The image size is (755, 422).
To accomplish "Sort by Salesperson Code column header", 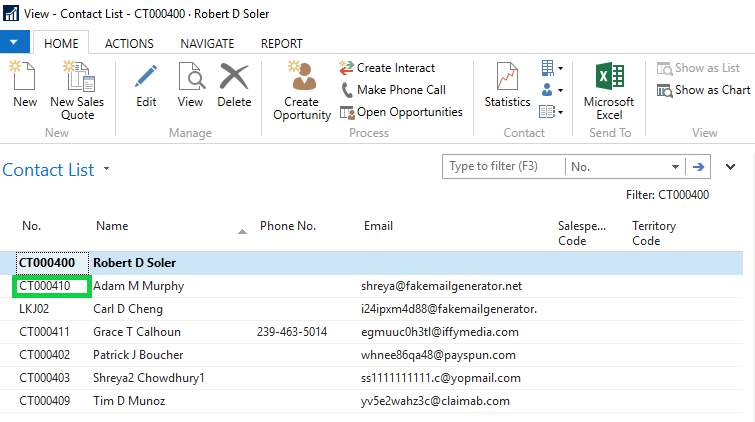I will click(582, 233).
